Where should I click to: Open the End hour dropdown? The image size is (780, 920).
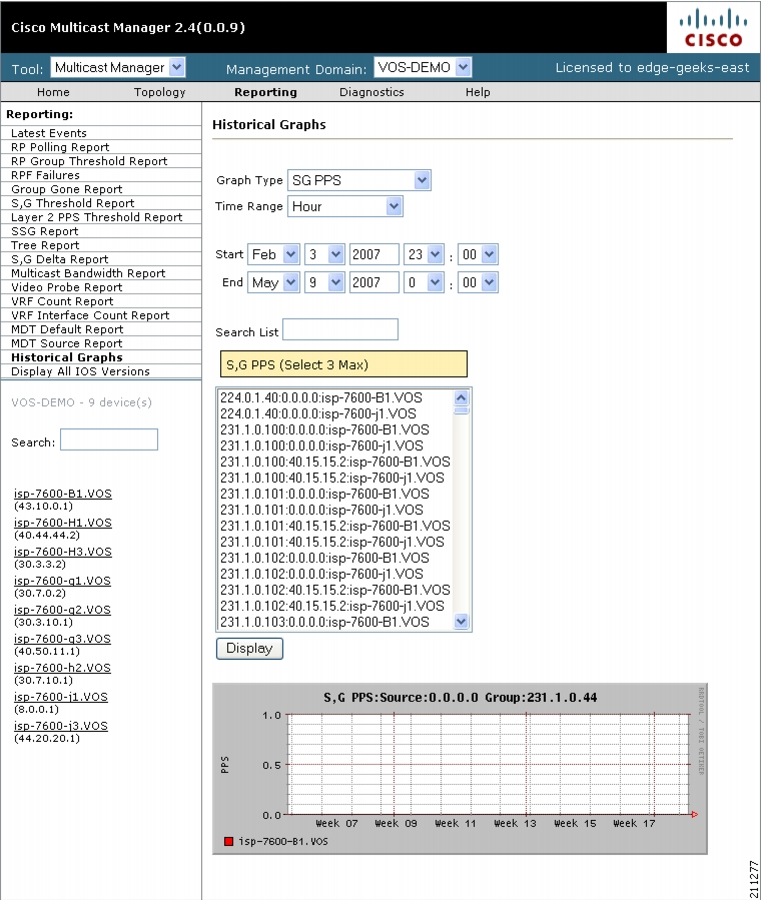click(424, 283)
